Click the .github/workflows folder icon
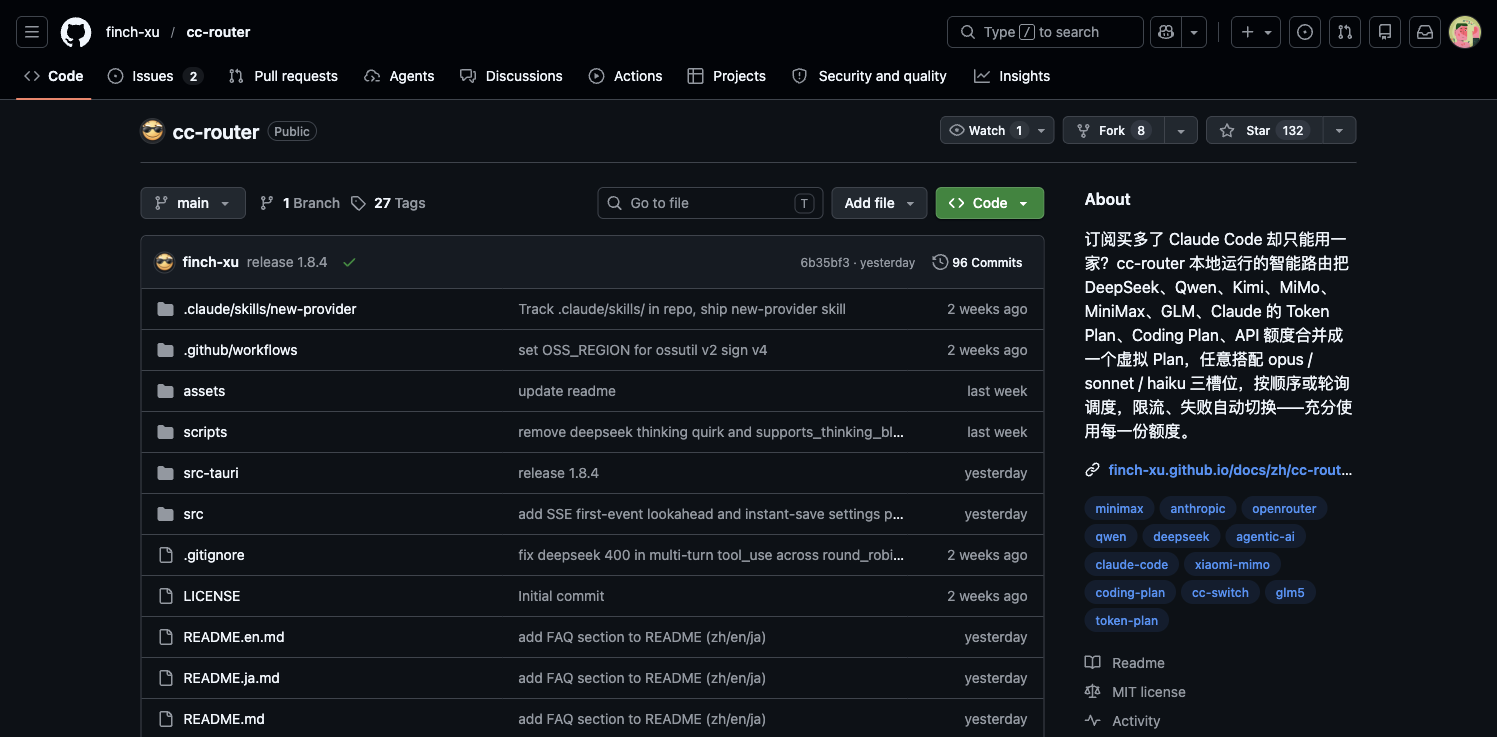This screenshot has height=737, width=1497. tap(165, 350)
